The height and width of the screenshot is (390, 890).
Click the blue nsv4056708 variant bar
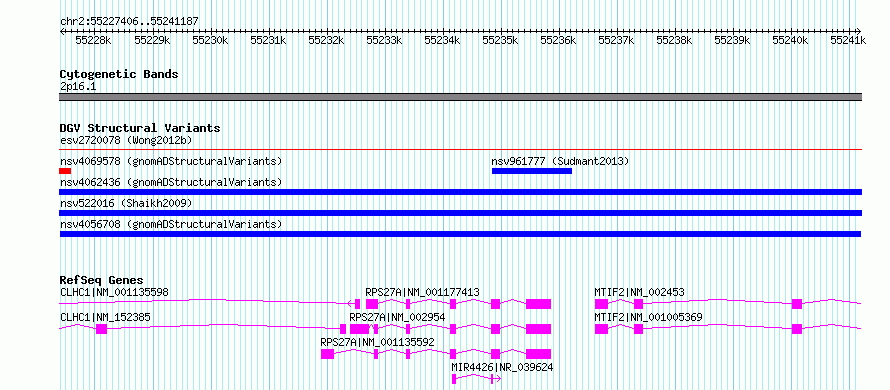pos(460,234)
